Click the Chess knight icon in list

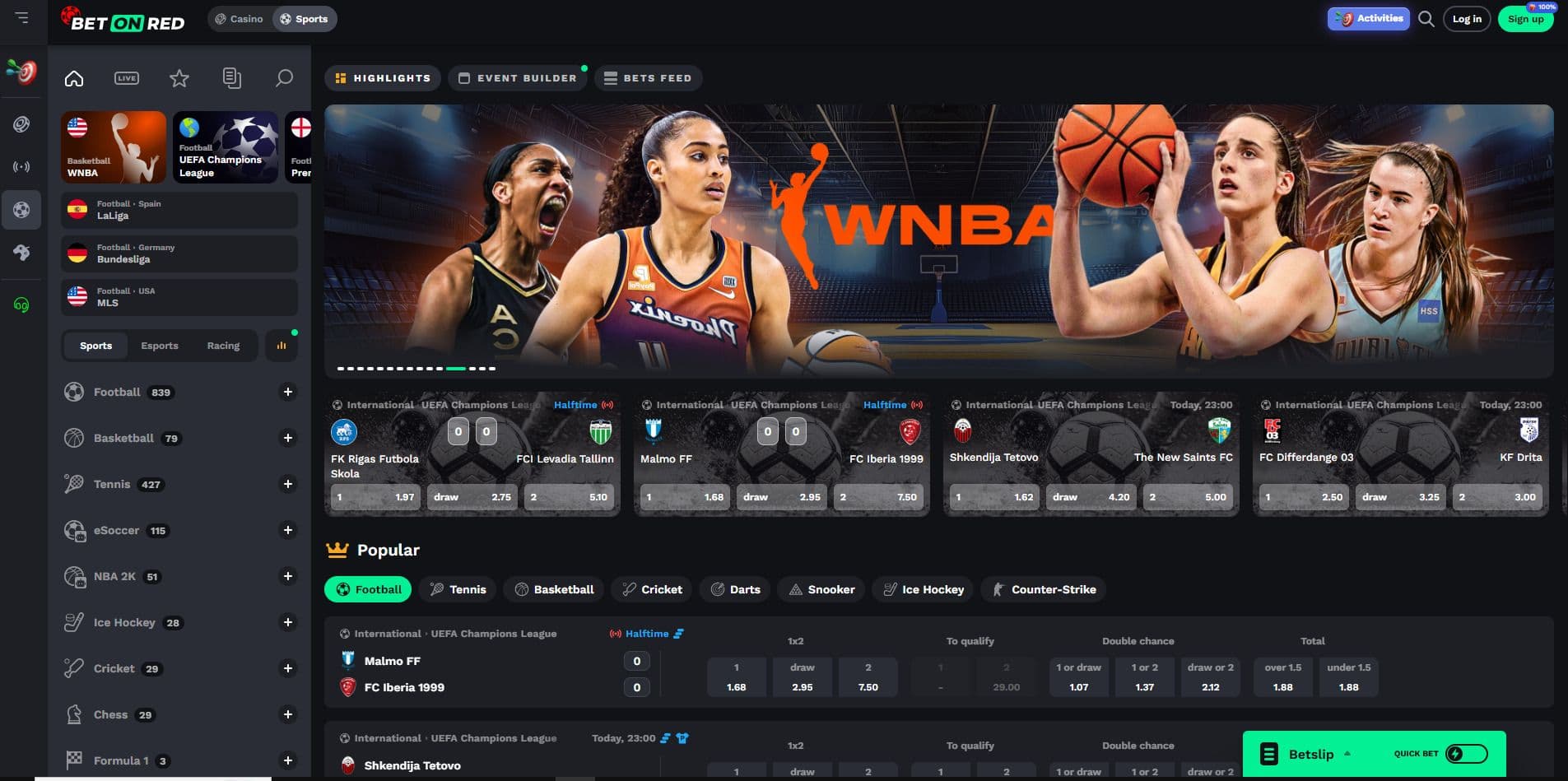click(x=74, y=714)
